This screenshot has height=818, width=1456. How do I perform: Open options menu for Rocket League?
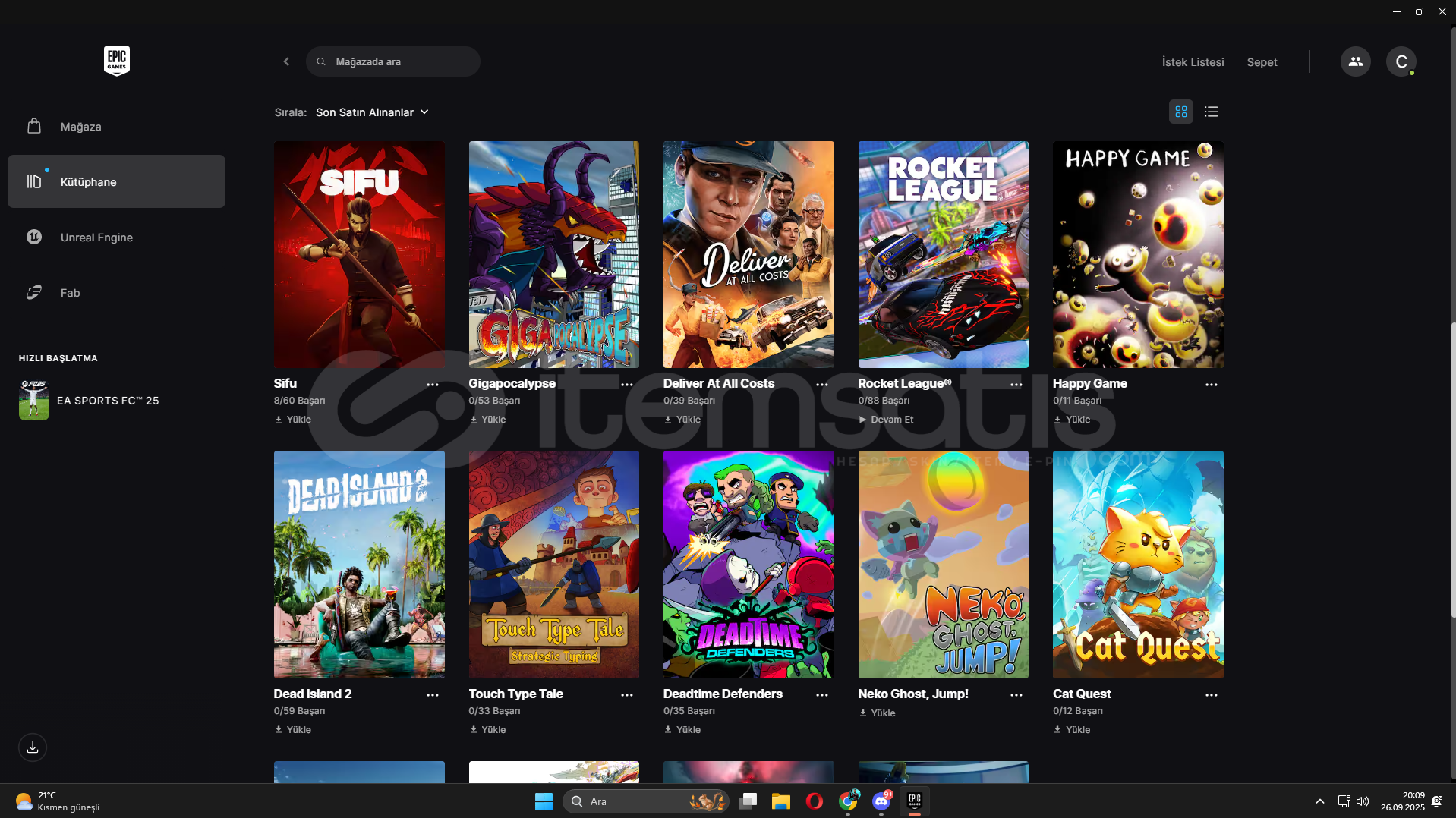point(1016,385)
